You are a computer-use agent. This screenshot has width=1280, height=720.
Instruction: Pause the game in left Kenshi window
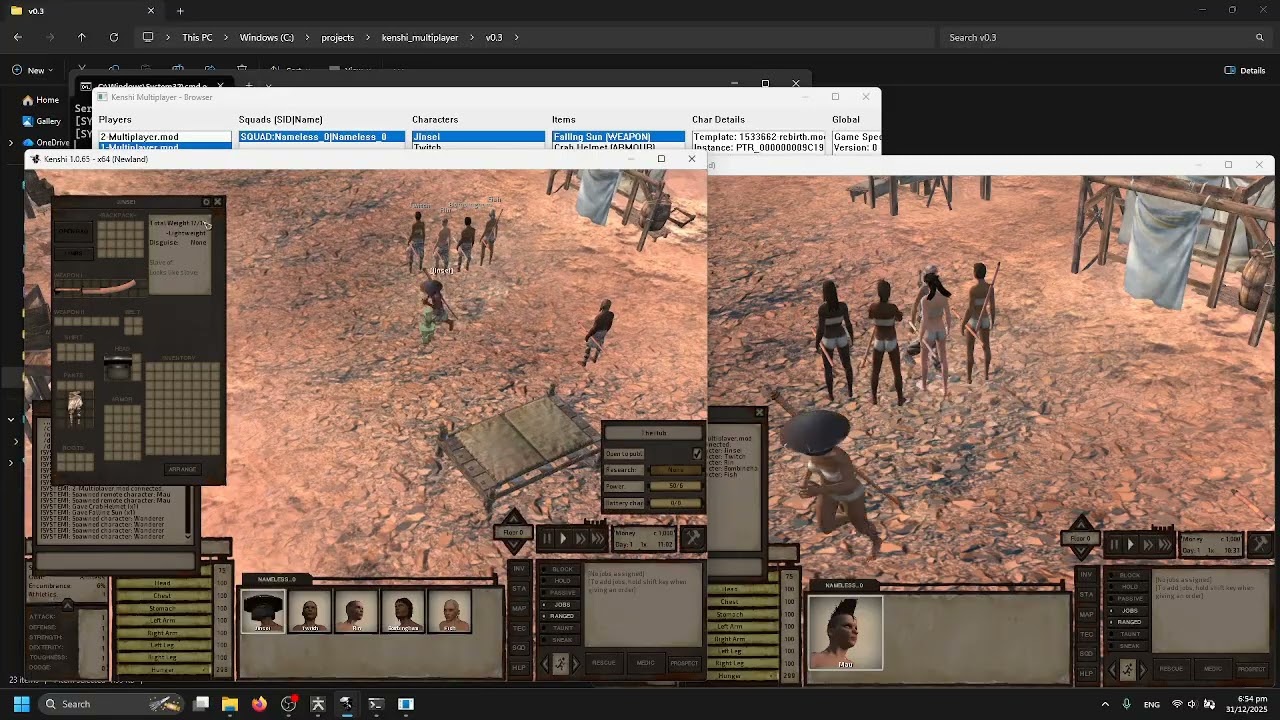click(x=547, y=539)
